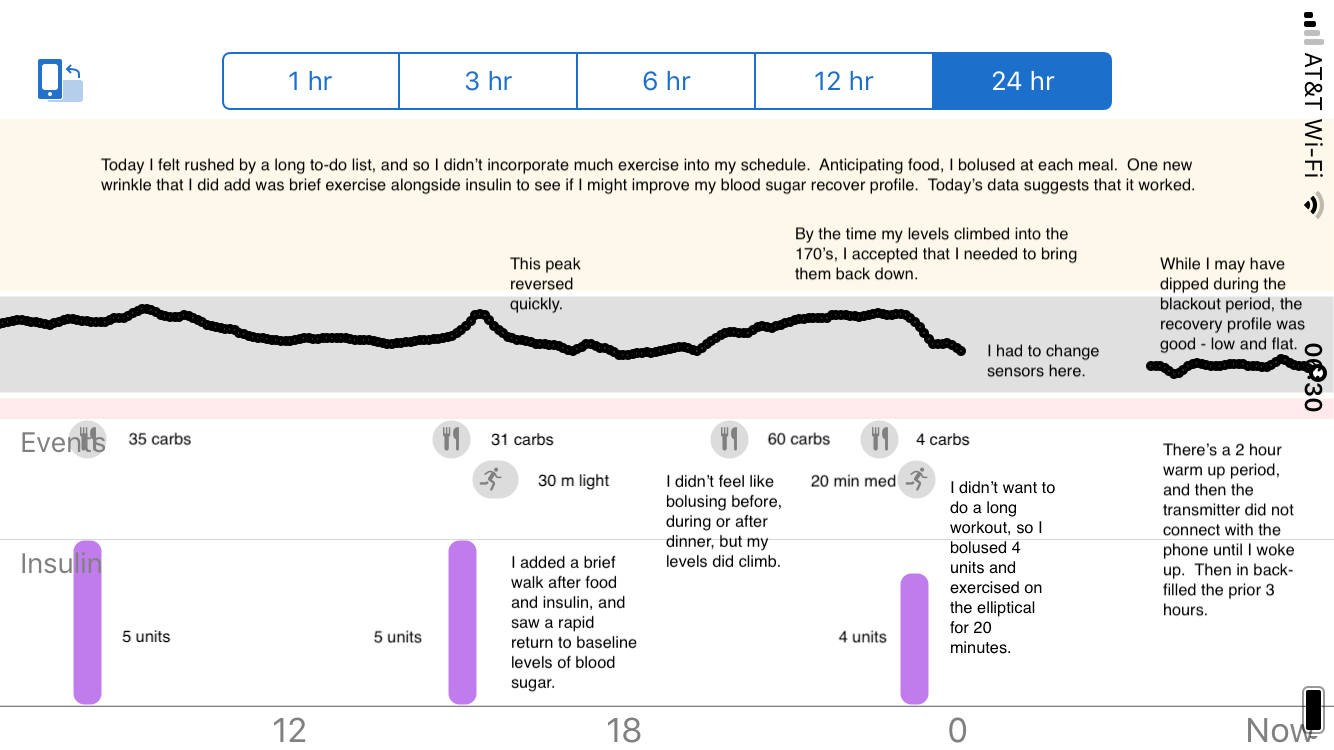Tap the battery level indicator
This screenshot has width=1334, height=750.
(1311, 707)
